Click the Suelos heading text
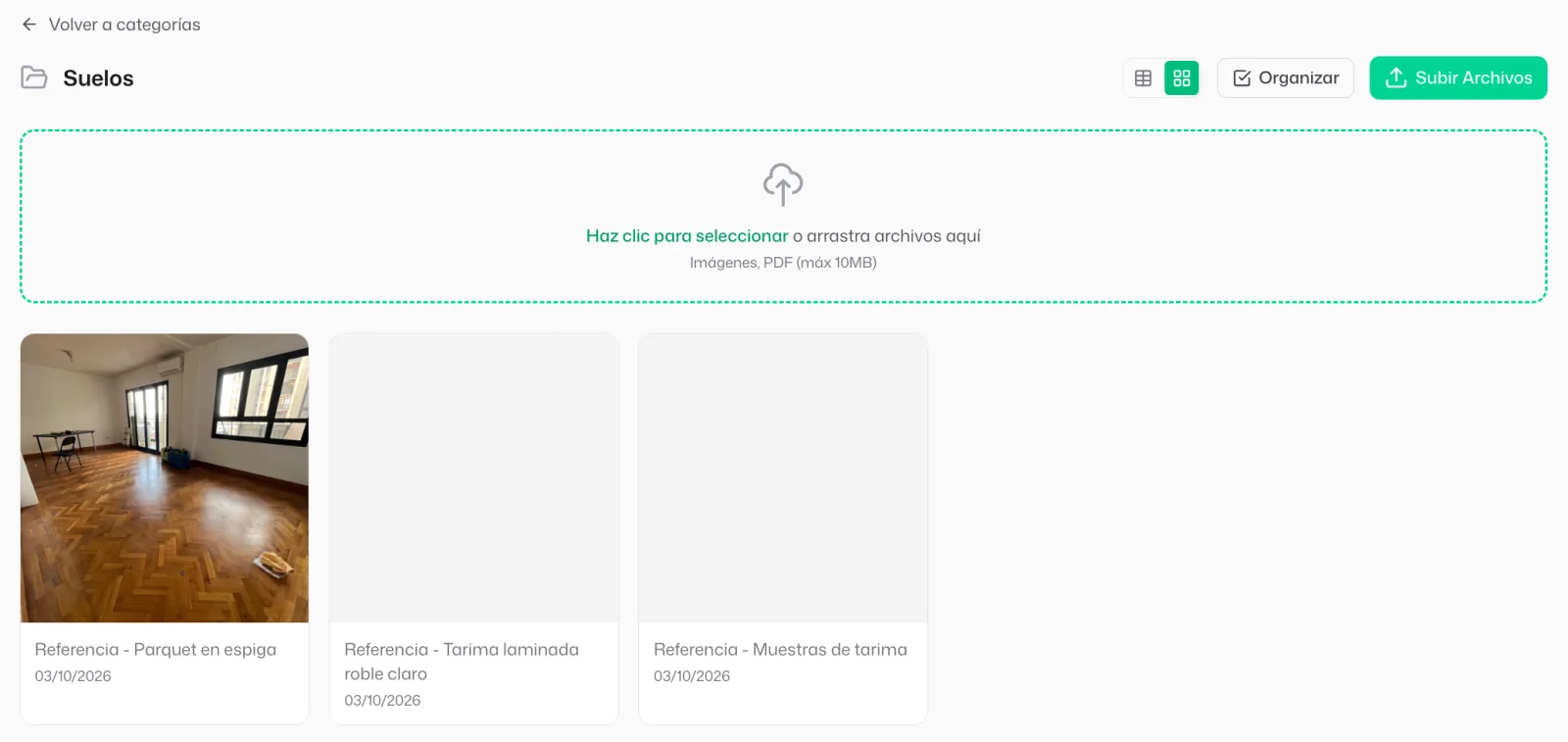 pyautogui.click(x=98, y=78)
